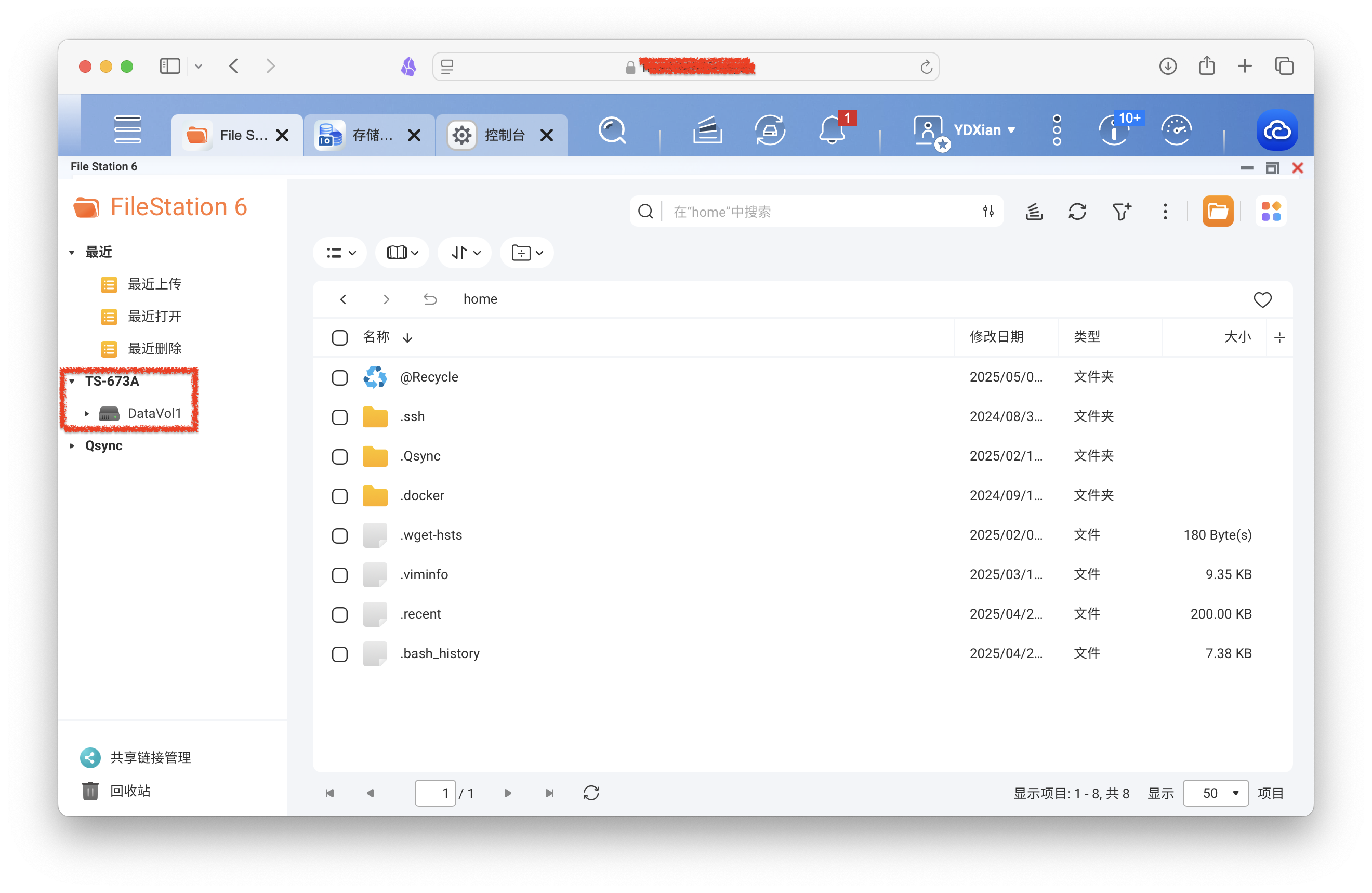
Task: Click the page number input box
Action: click(435, 793)
